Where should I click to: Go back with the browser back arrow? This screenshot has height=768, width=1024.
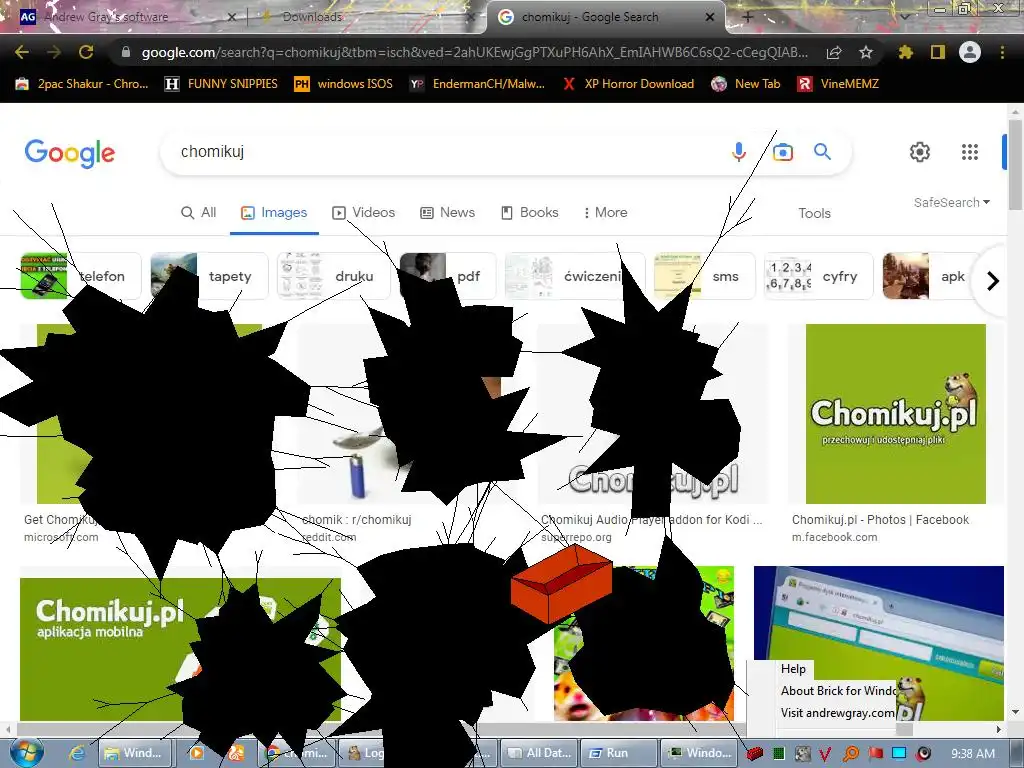pyautogui.click(x=22, y=52)
